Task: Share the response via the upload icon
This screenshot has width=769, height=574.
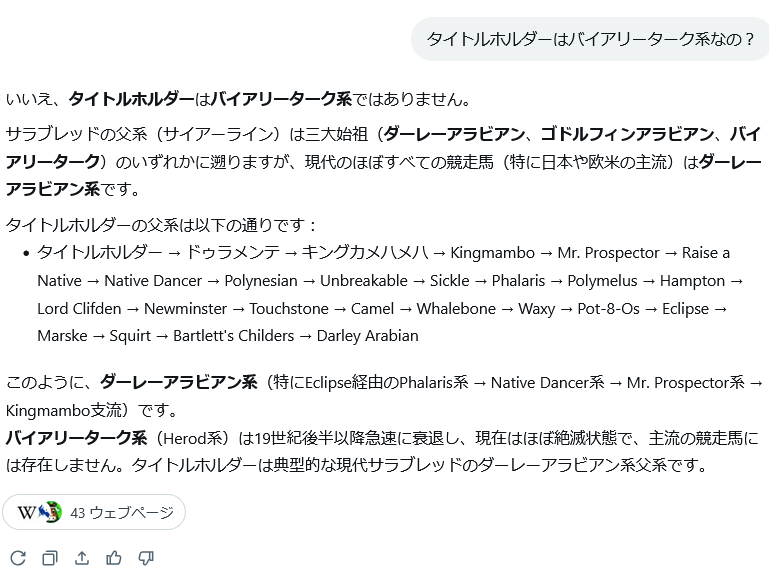Action: point(82,558)
